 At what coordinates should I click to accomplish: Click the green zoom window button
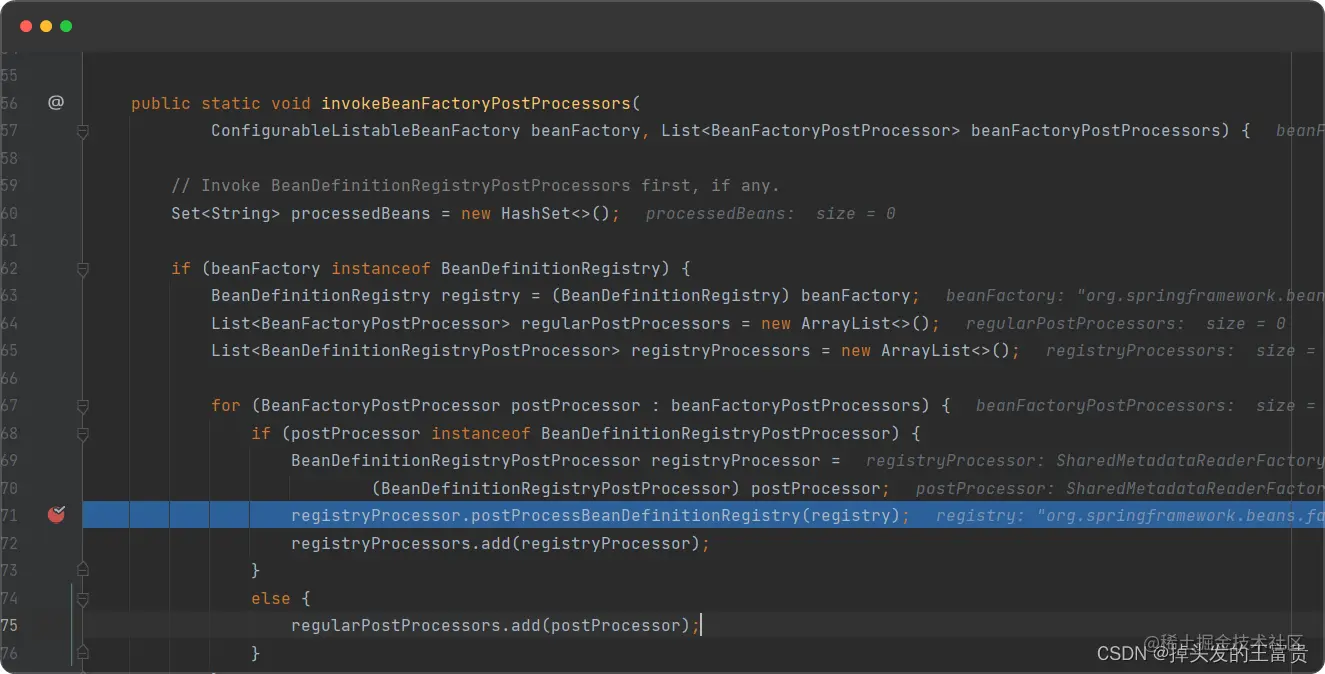[x=66, y=26]
